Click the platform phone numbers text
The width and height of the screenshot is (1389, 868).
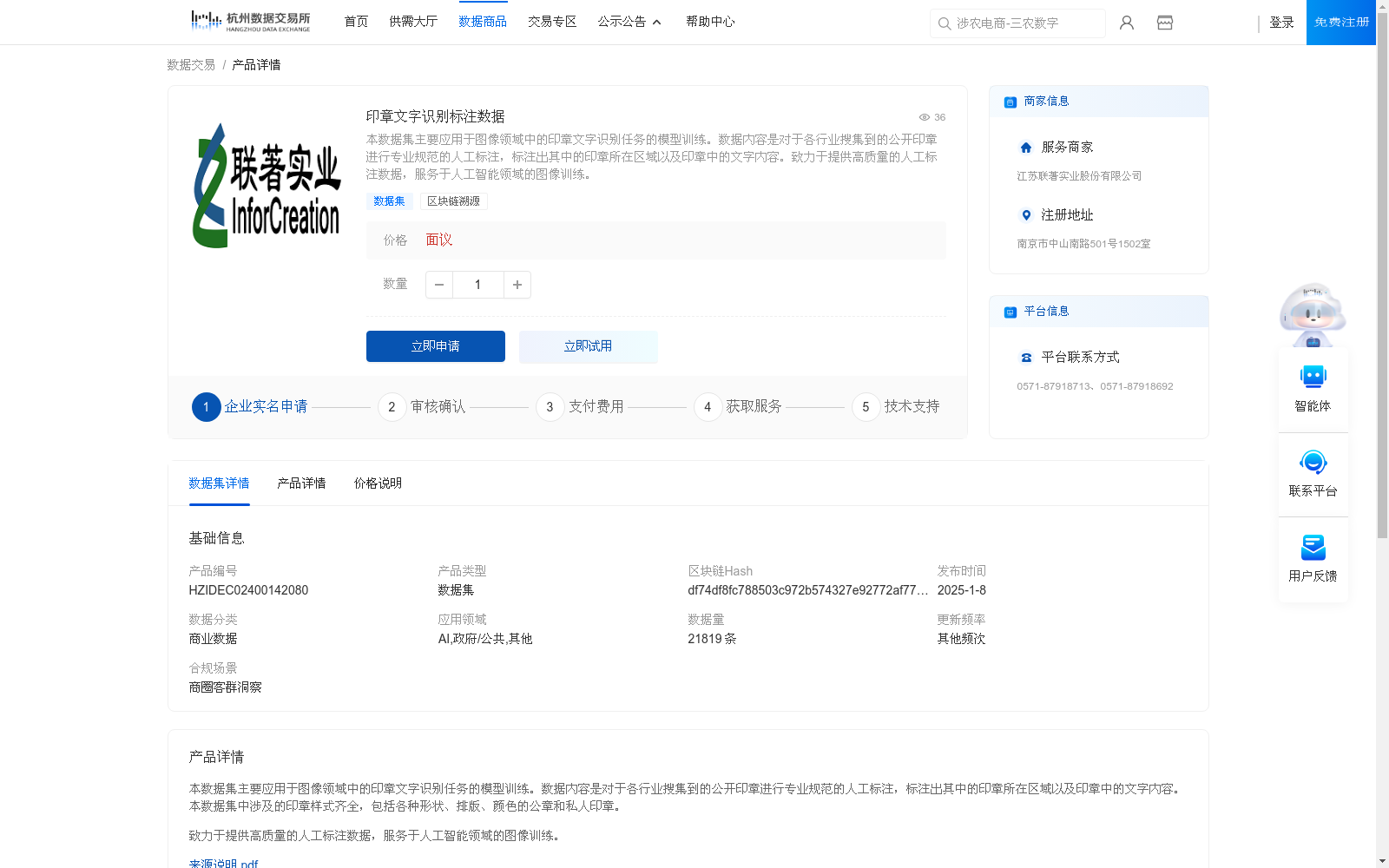pos(1095,386)
